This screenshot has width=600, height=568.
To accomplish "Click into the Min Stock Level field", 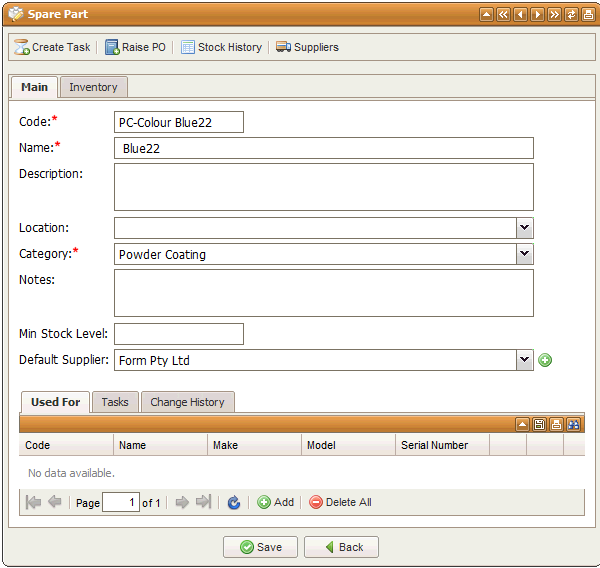I will [x=179, y=334].
